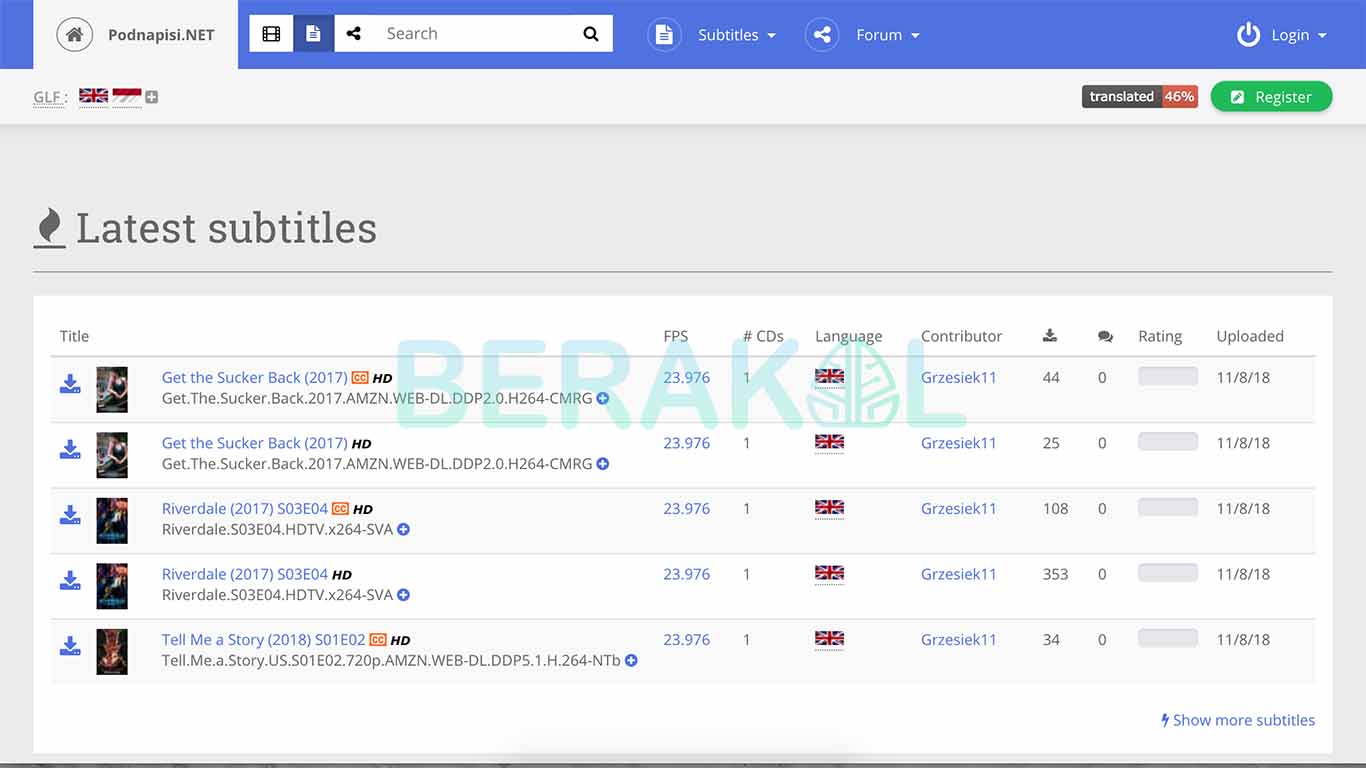Click Show more subtitles link
The width and height of the screenshot is (1366, 768).
(1238, 720)
